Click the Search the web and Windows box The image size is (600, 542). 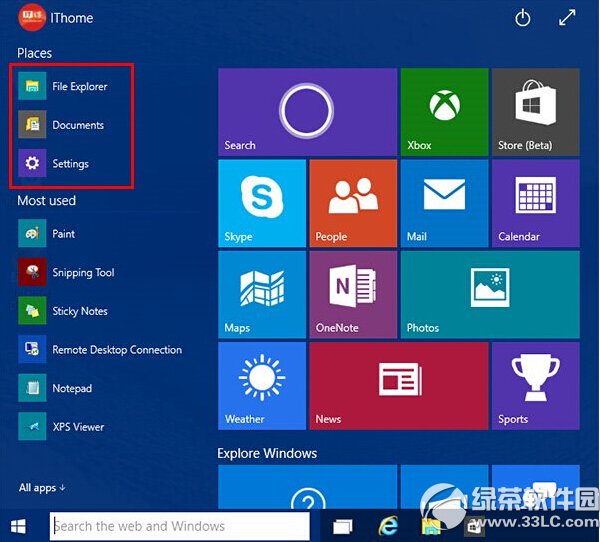180,526
